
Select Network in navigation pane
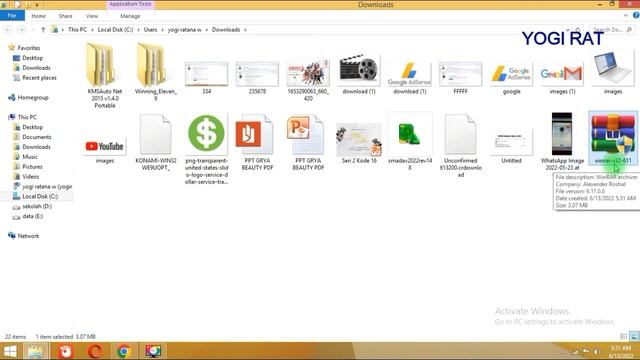coord(28,236)
